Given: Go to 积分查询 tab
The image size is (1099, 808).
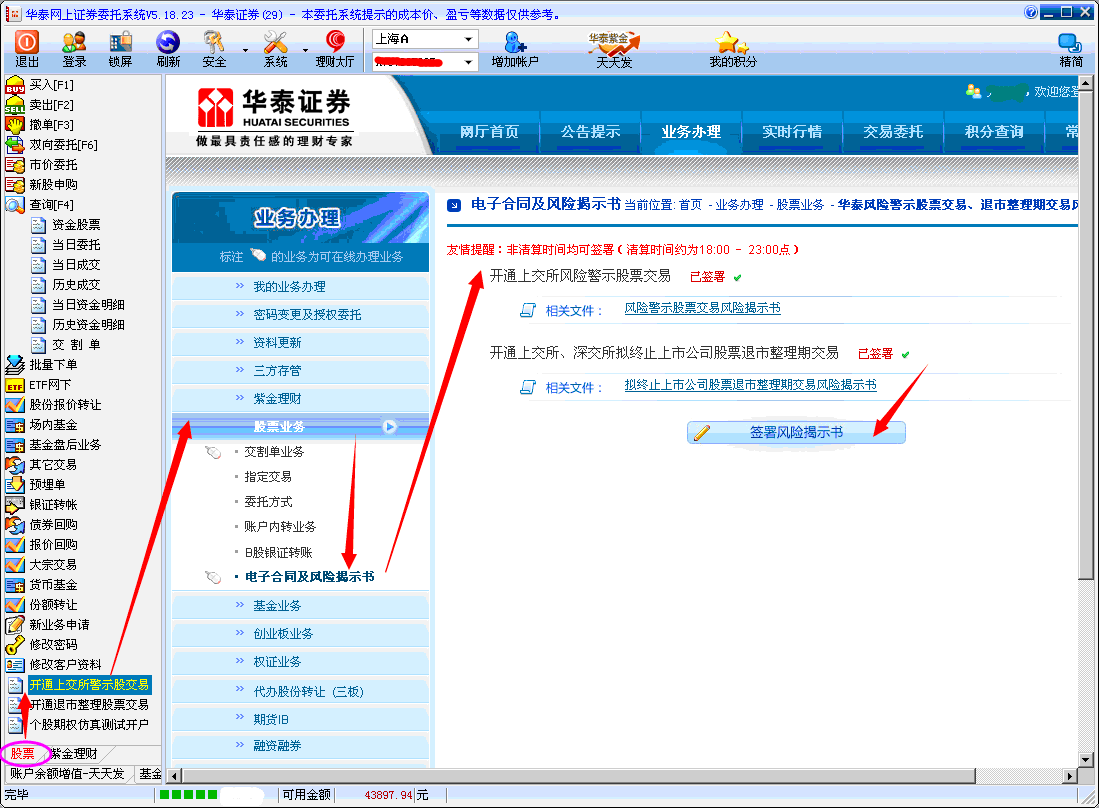Looking at the screenshot, I should 994,132.
